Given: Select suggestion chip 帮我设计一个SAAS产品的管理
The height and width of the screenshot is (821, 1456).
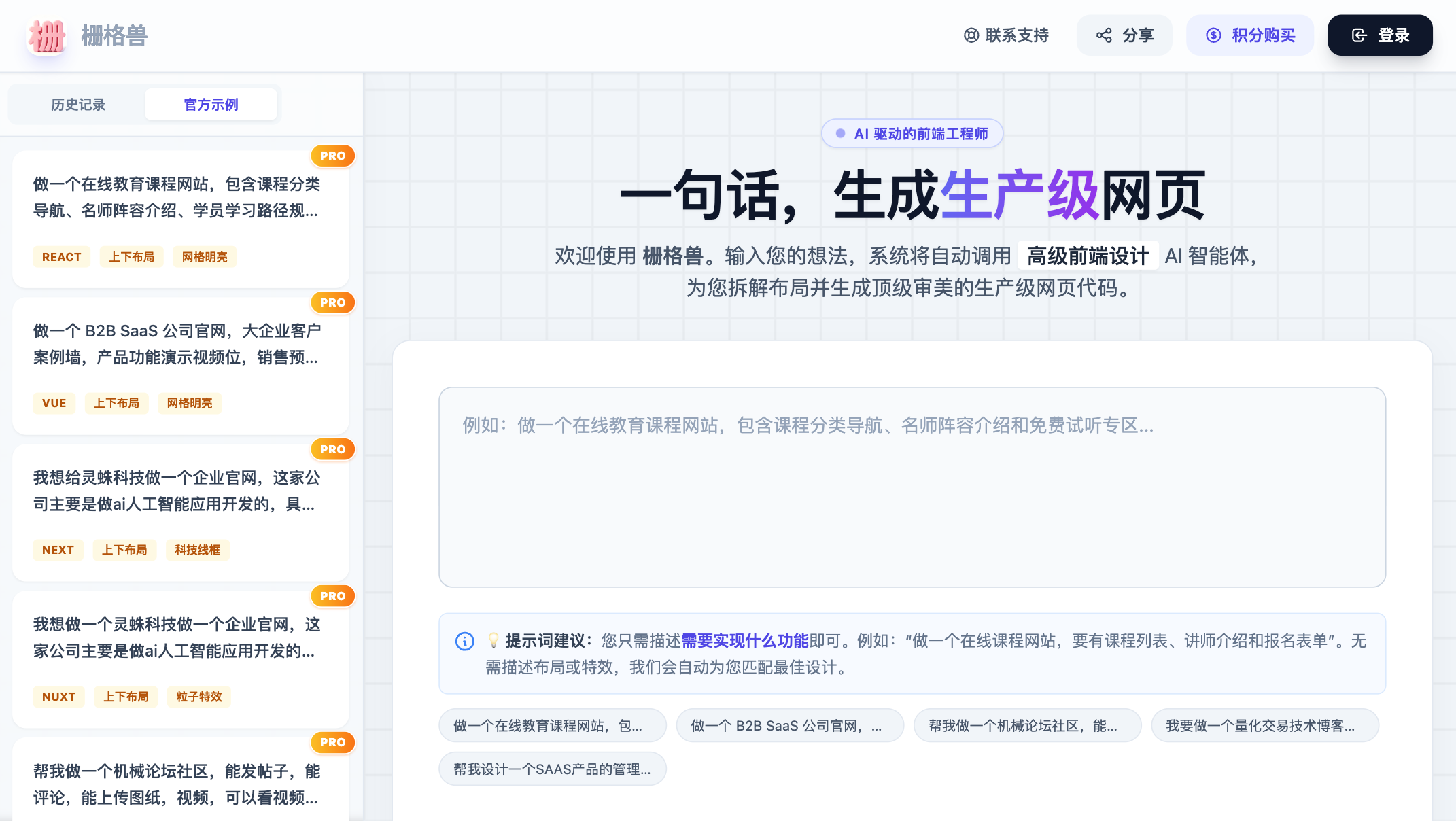Looking at the screenshot, I should [x=553, y=769].
